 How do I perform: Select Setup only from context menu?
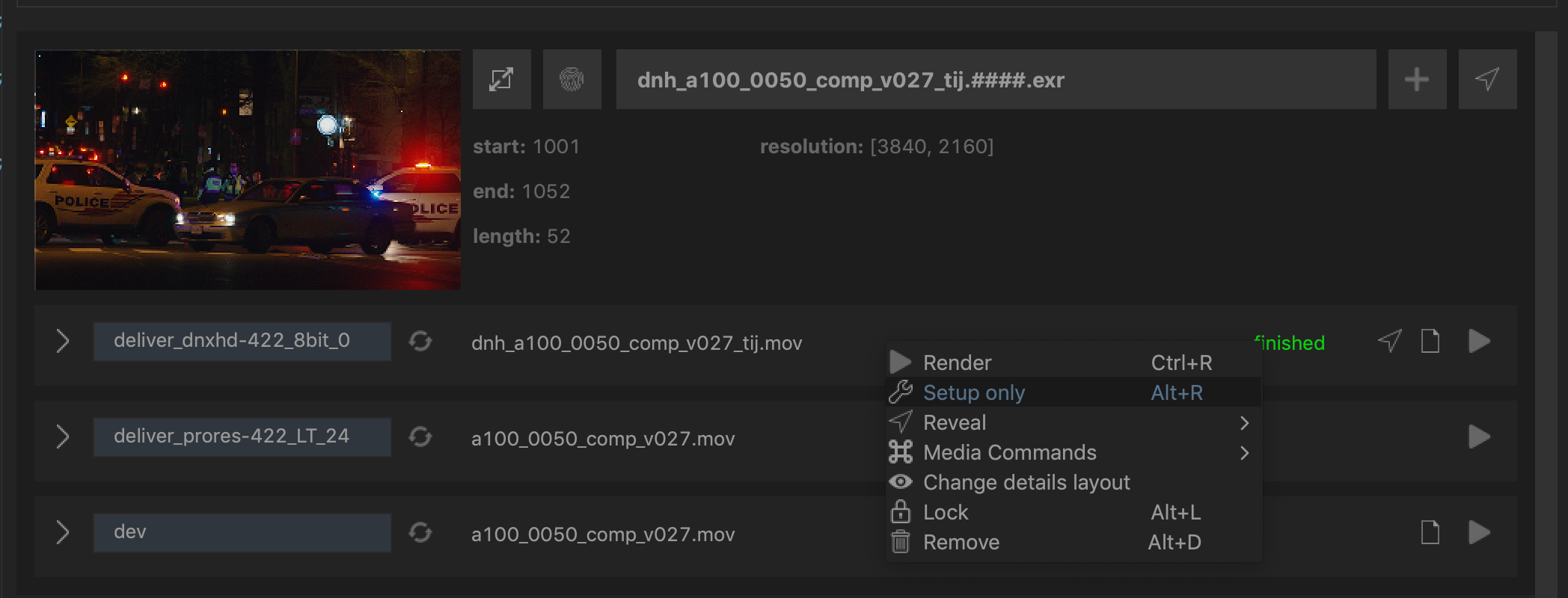(x=973, y=392)
